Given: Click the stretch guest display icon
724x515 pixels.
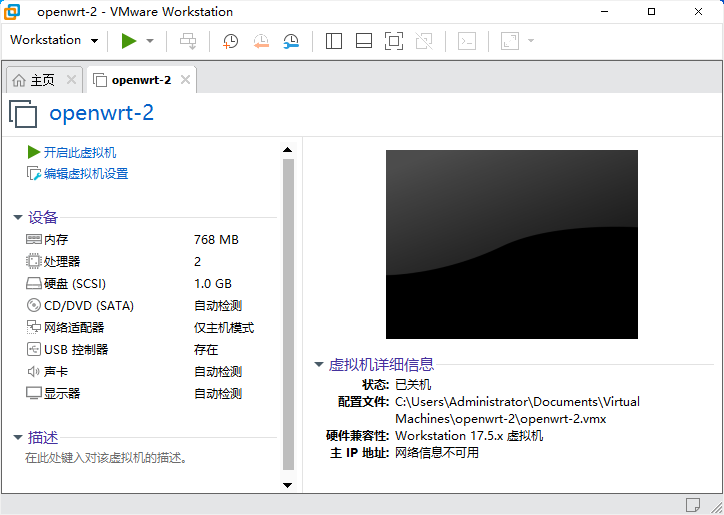Looking at the screenshot, I should 510,41.
